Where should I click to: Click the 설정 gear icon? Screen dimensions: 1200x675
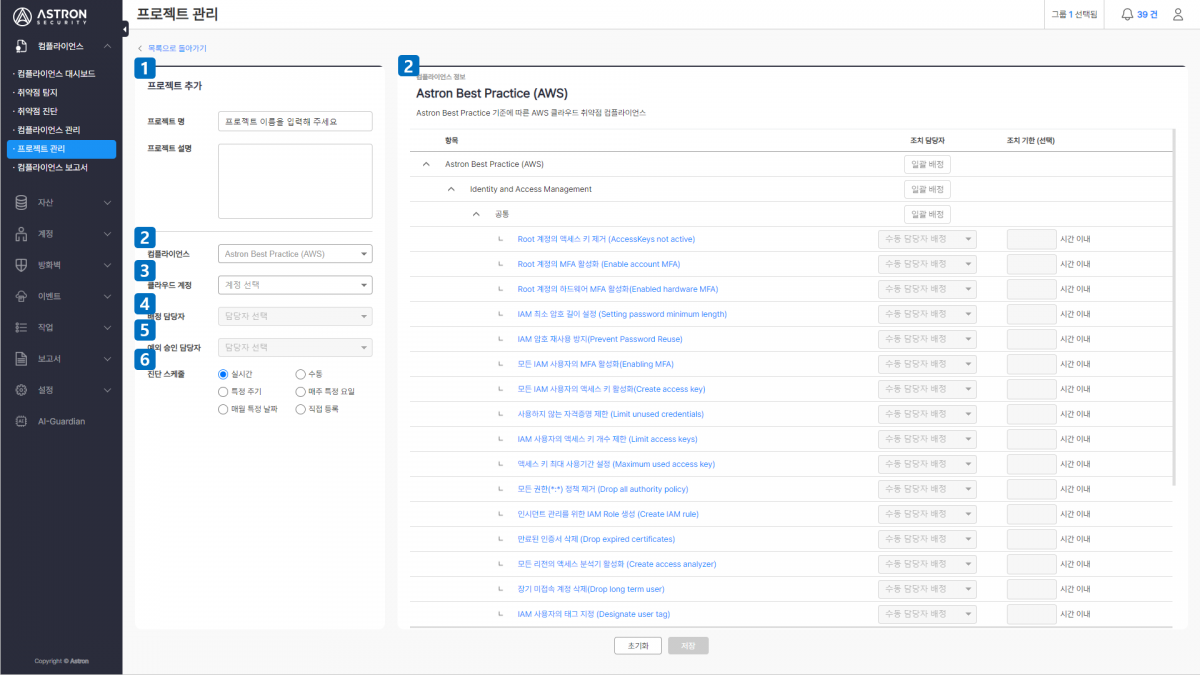[x=21, y=389]
